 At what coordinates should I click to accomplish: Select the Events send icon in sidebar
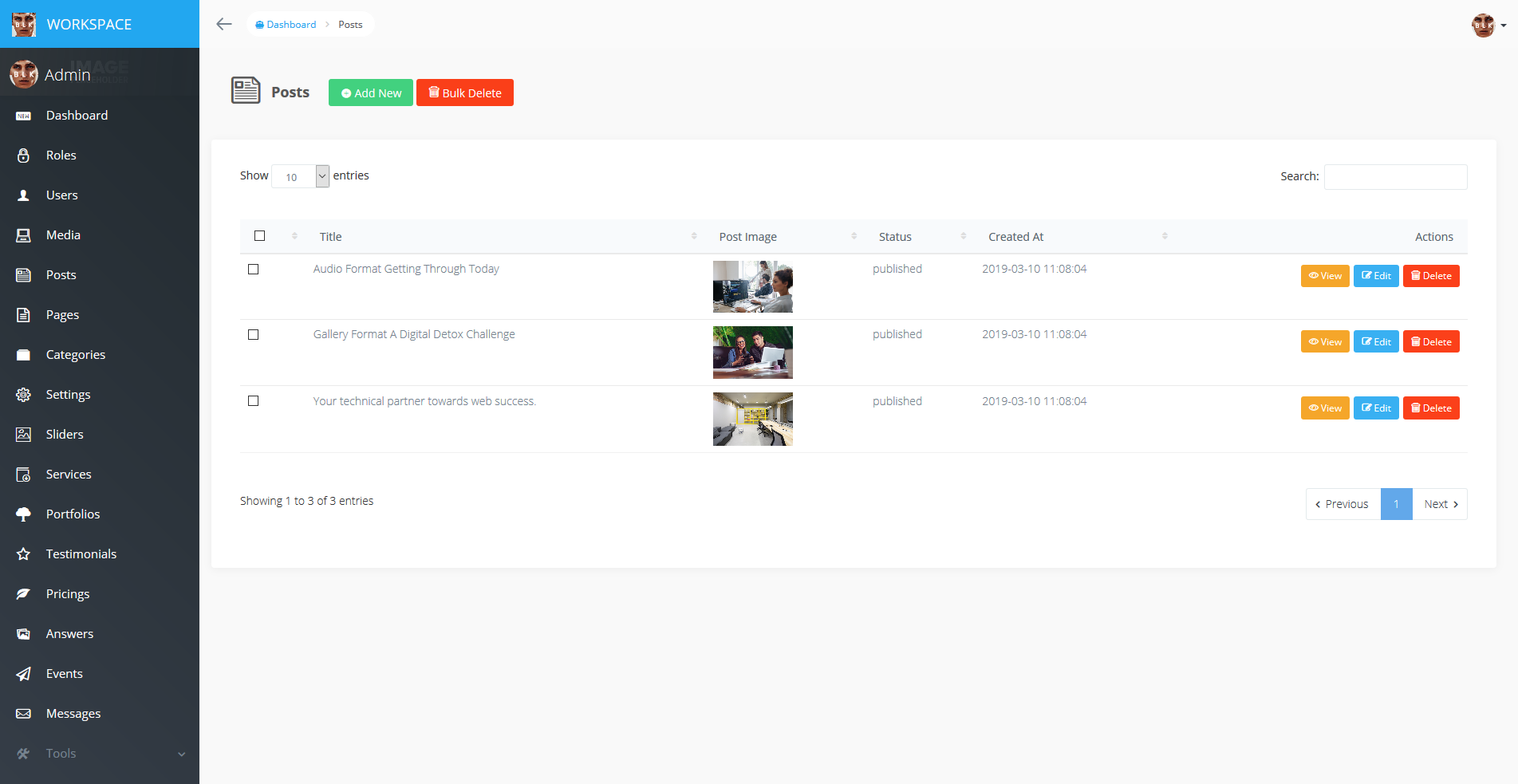pos(23,673)
